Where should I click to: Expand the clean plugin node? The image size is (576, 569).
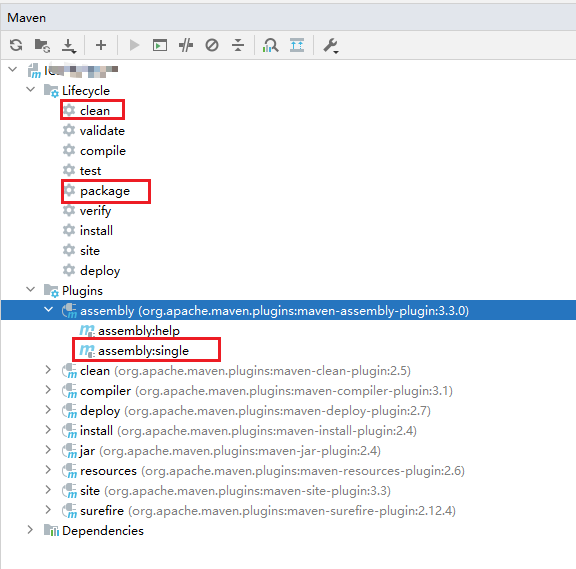tap(48, 370)
